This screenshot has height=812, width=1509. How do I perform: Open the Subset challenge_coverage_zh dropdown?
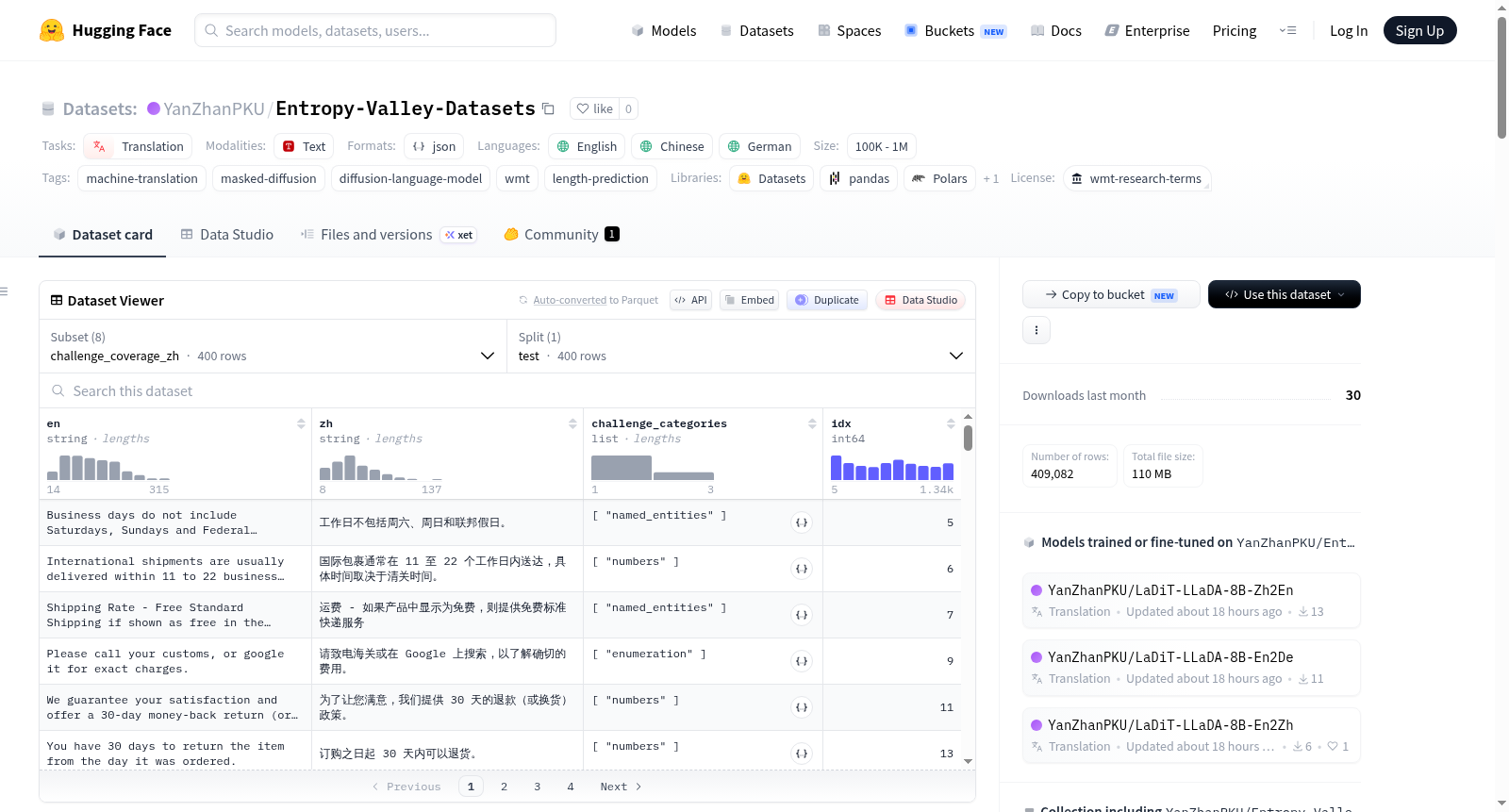(274, 347)
